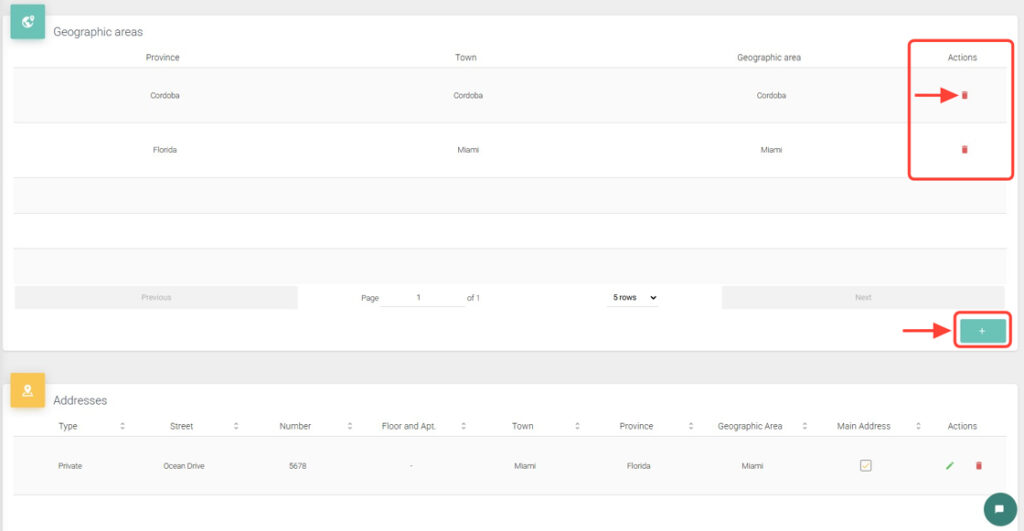Click the Geographic areas globe icon

[28, 21]
